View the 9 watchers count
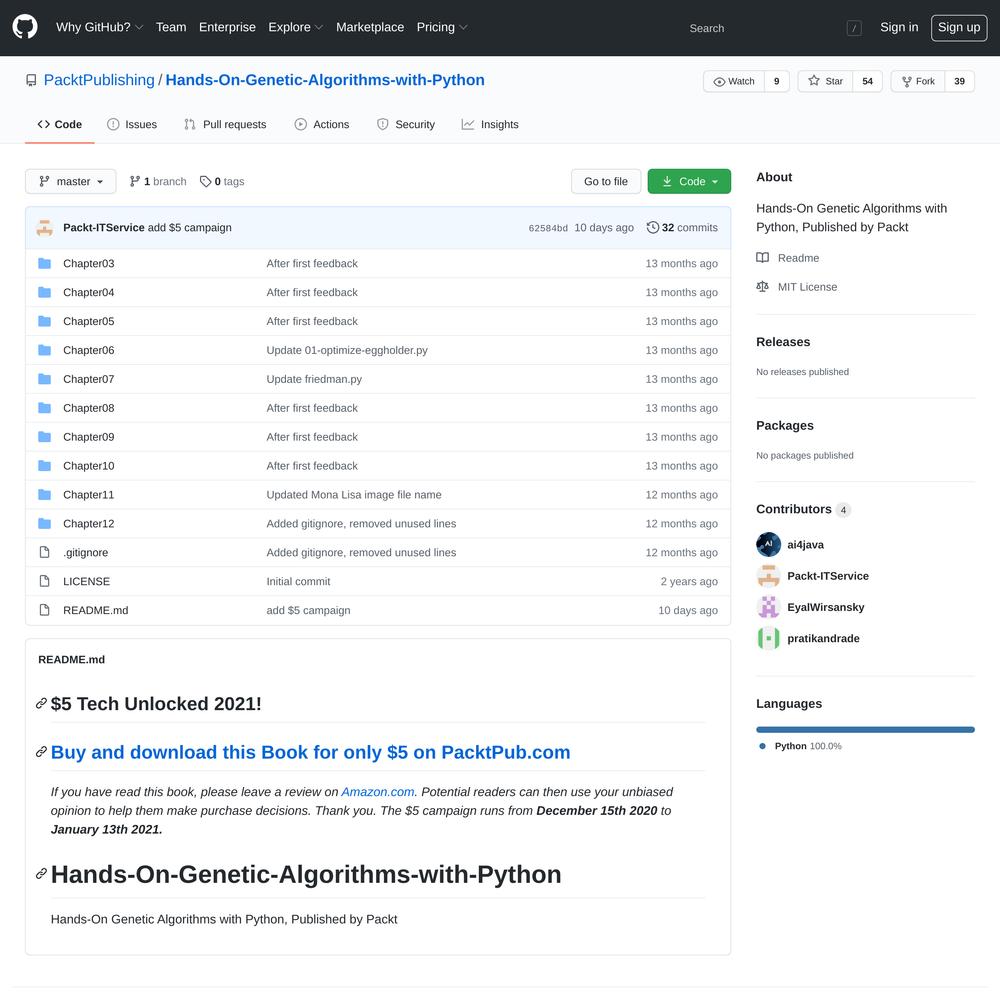The image size is (1000, 1000). point(777,82)
